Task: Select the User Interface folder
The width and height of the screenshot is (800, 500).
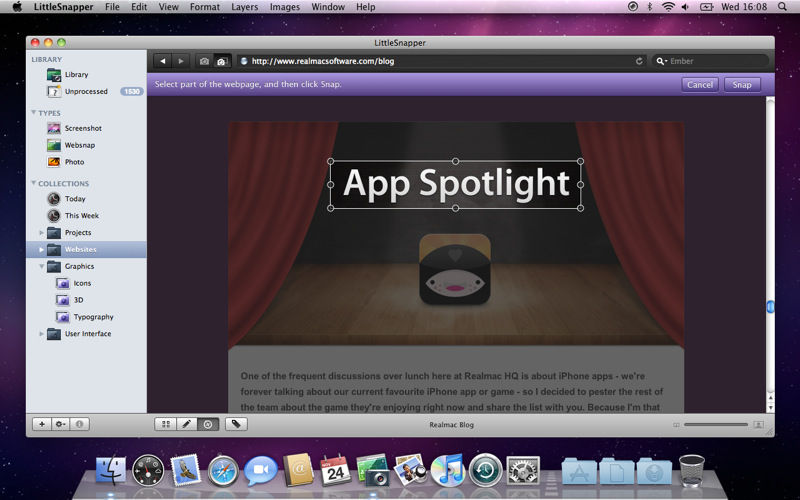Action: [x=87, y=333]
